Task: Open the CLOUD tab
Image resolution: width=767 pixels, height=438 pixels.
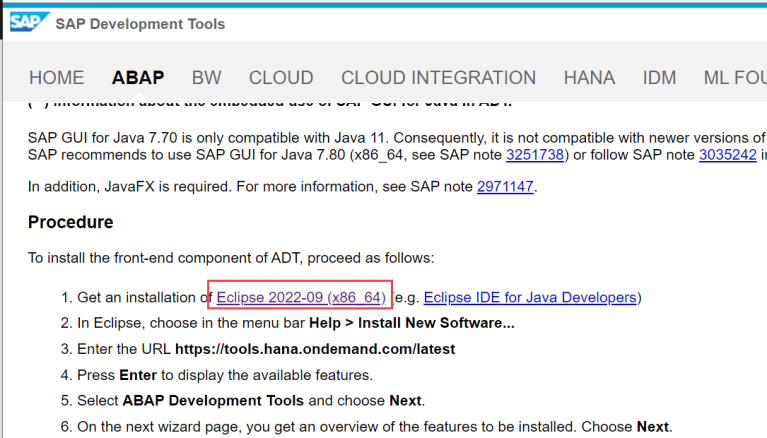Action: [x=281, y=78]
